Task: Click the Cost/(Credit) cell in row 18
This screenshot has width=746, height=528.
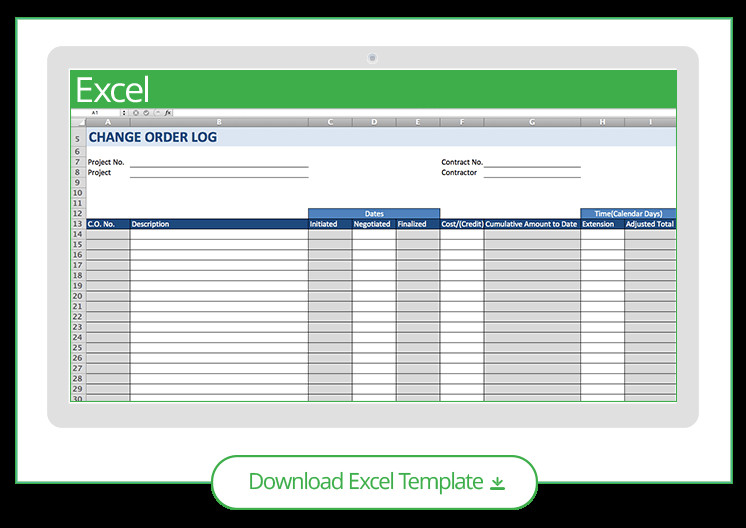Action: 462,276
